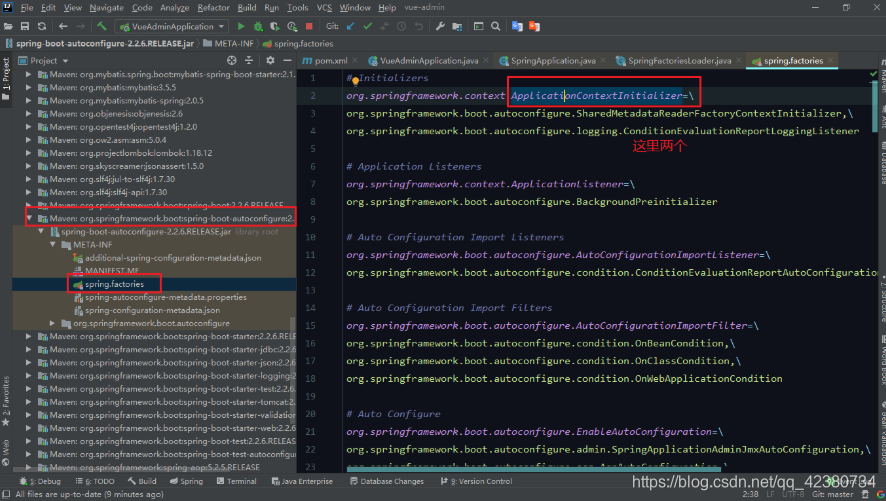The height and width of the screenshot is (501, 886).
Task: Commit changes with the green checkmark icon
Action: (x=367, y=27)
